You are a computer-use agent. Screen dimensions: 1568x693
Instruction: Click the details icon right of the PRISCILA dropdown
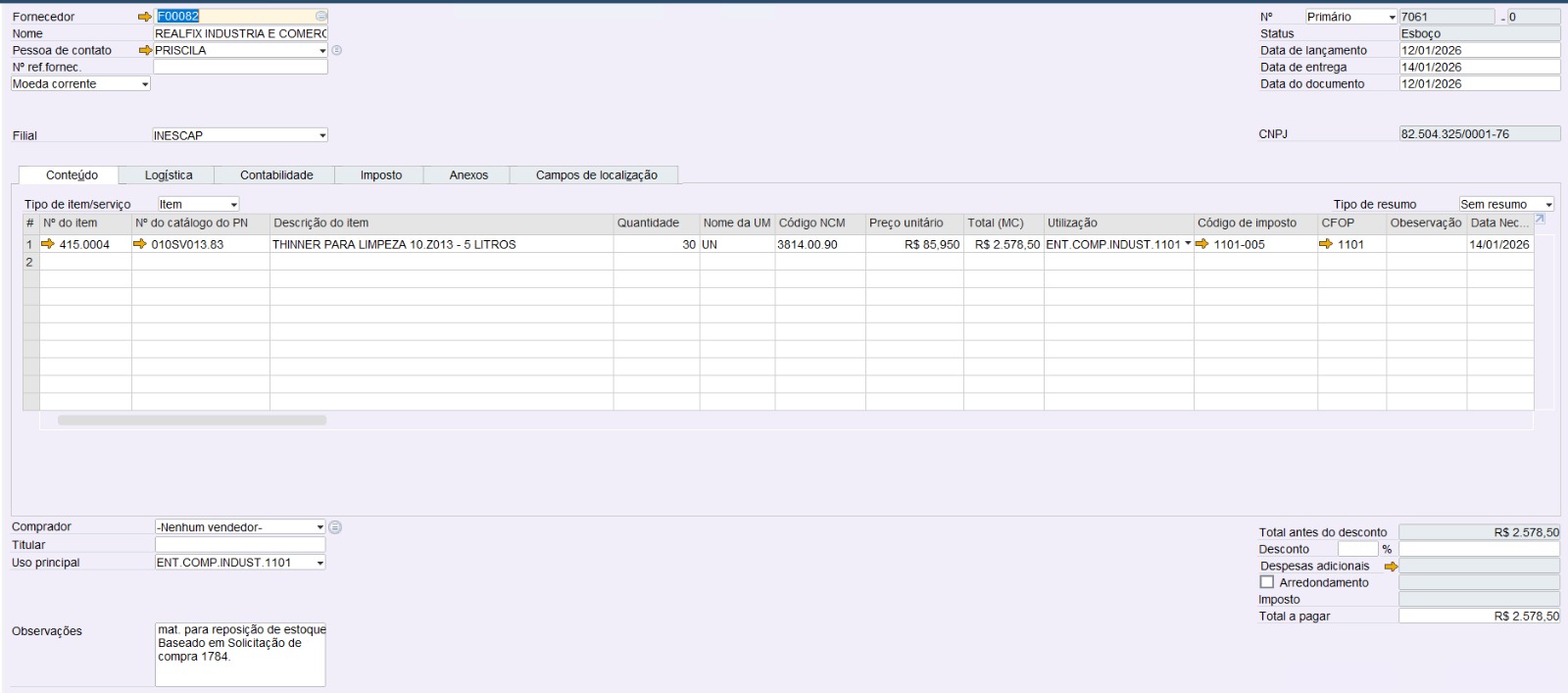337,50
